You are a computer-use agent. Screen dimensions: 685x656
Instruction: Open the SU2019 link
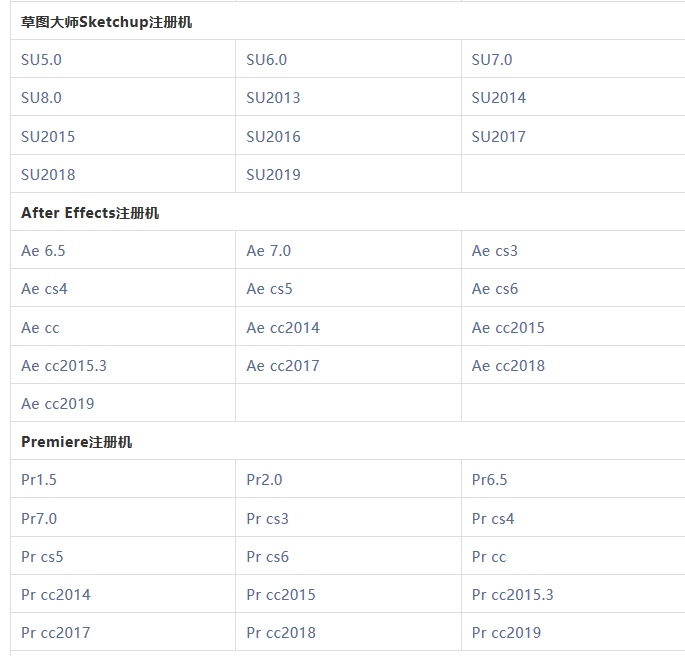pyautogui.click(x=273, y=175)
